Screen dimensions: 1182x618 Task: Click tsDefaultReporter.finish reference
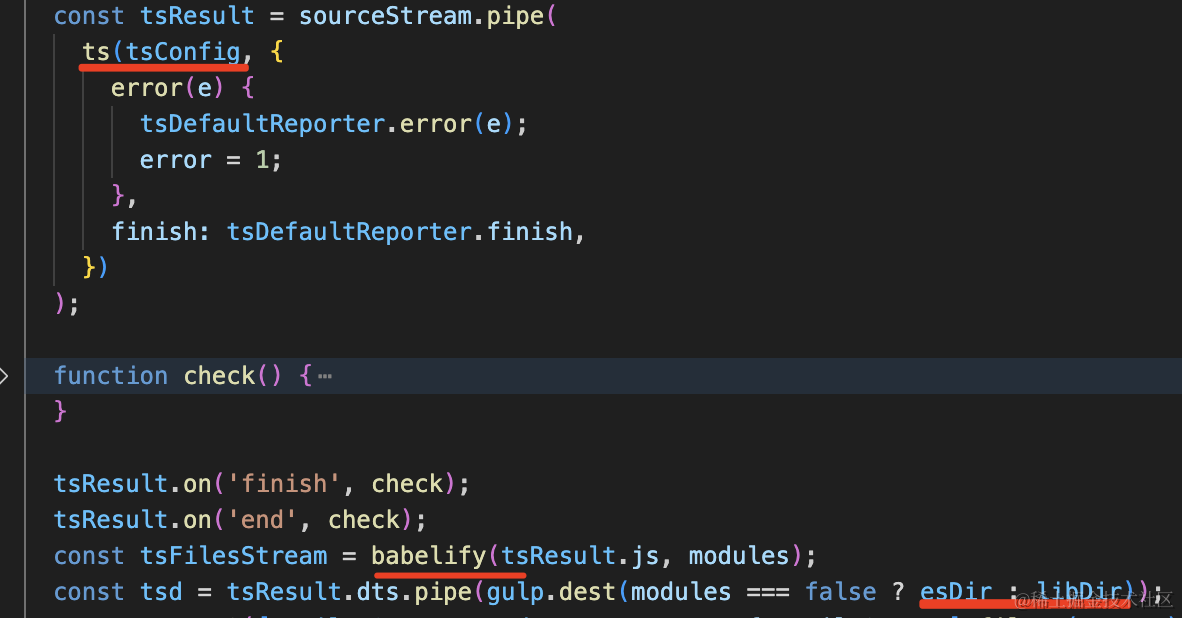(x=400, y=231)
